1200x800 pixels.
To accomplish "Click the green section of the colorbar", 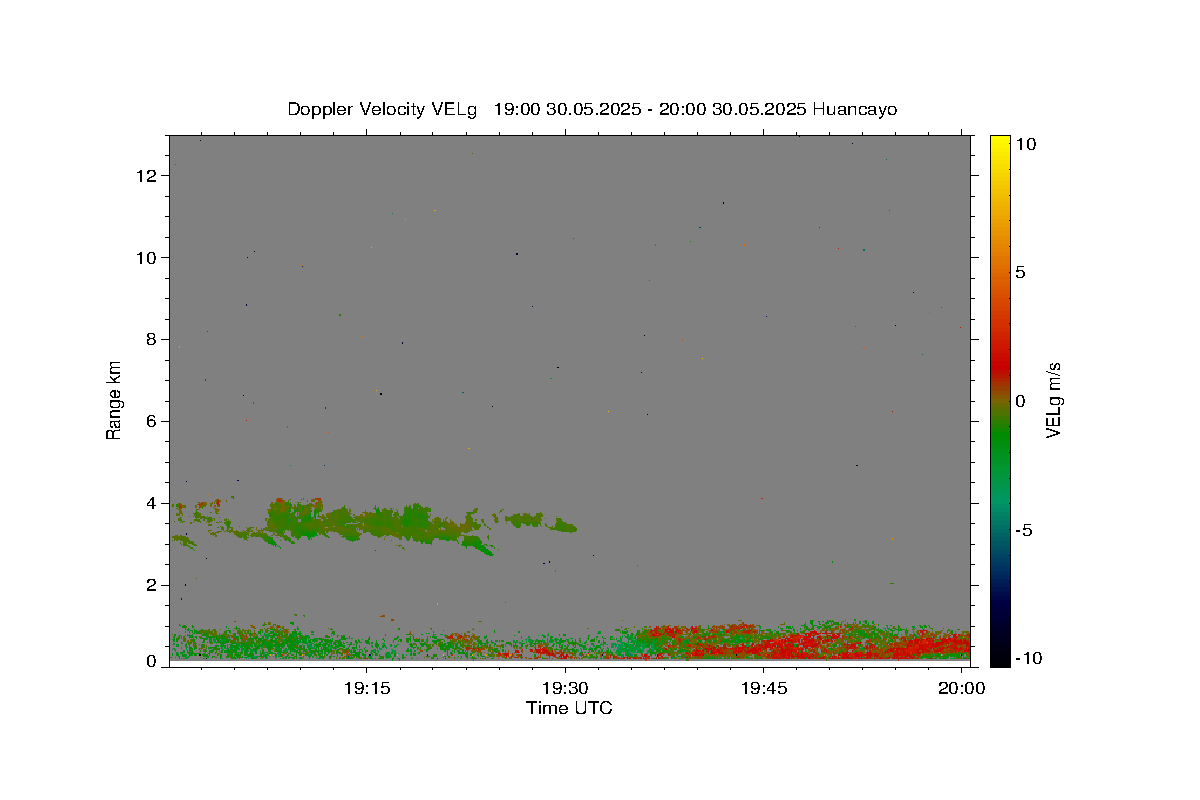I will click(1000, 440).
